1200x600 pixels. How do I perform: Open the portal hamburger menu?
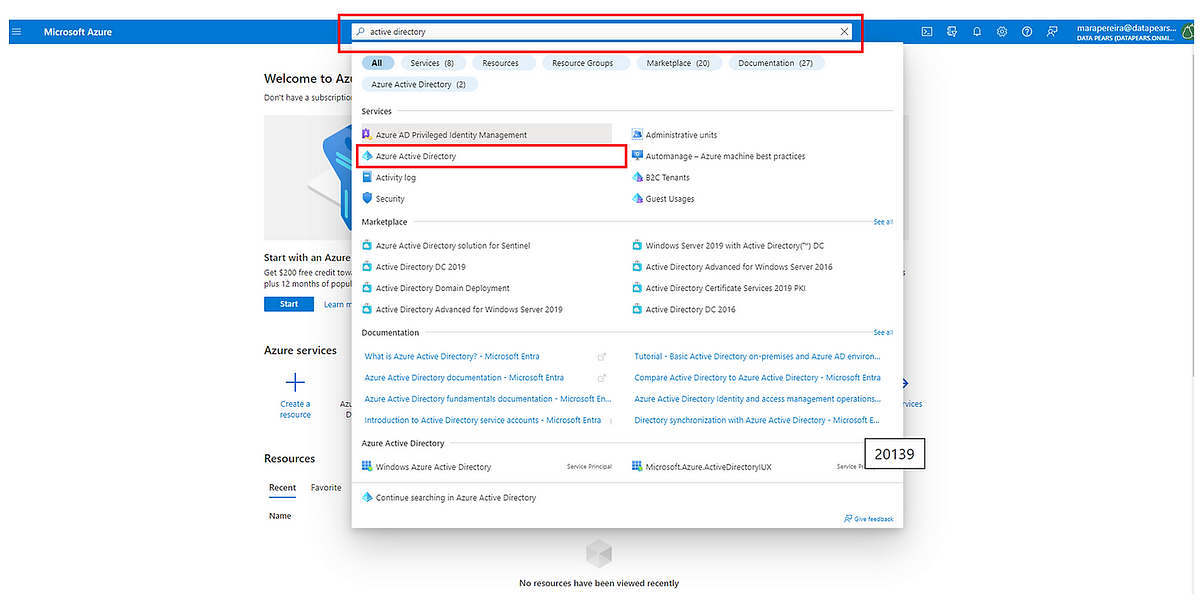tap(16, 31)
